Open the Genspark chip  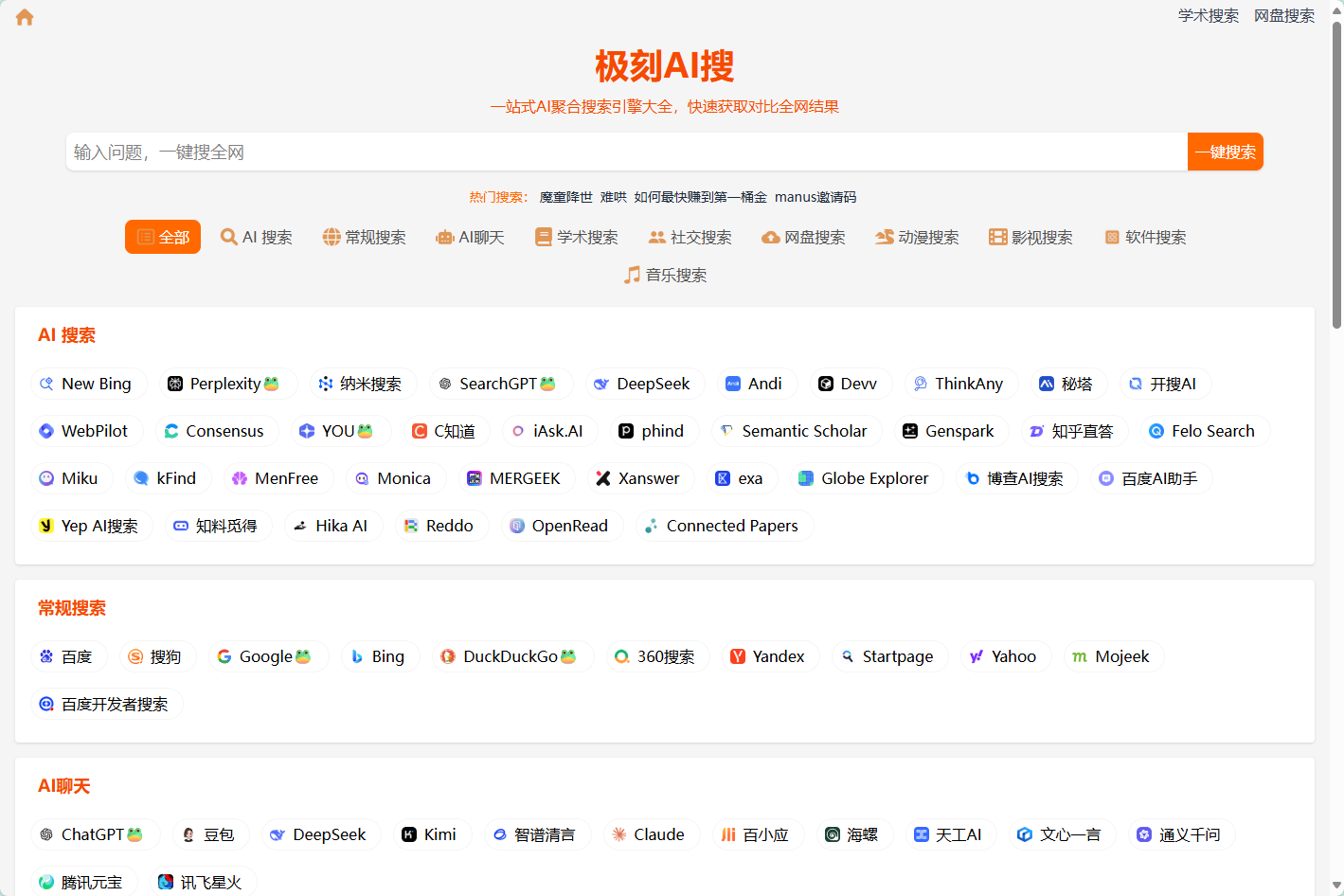point(950,431)
